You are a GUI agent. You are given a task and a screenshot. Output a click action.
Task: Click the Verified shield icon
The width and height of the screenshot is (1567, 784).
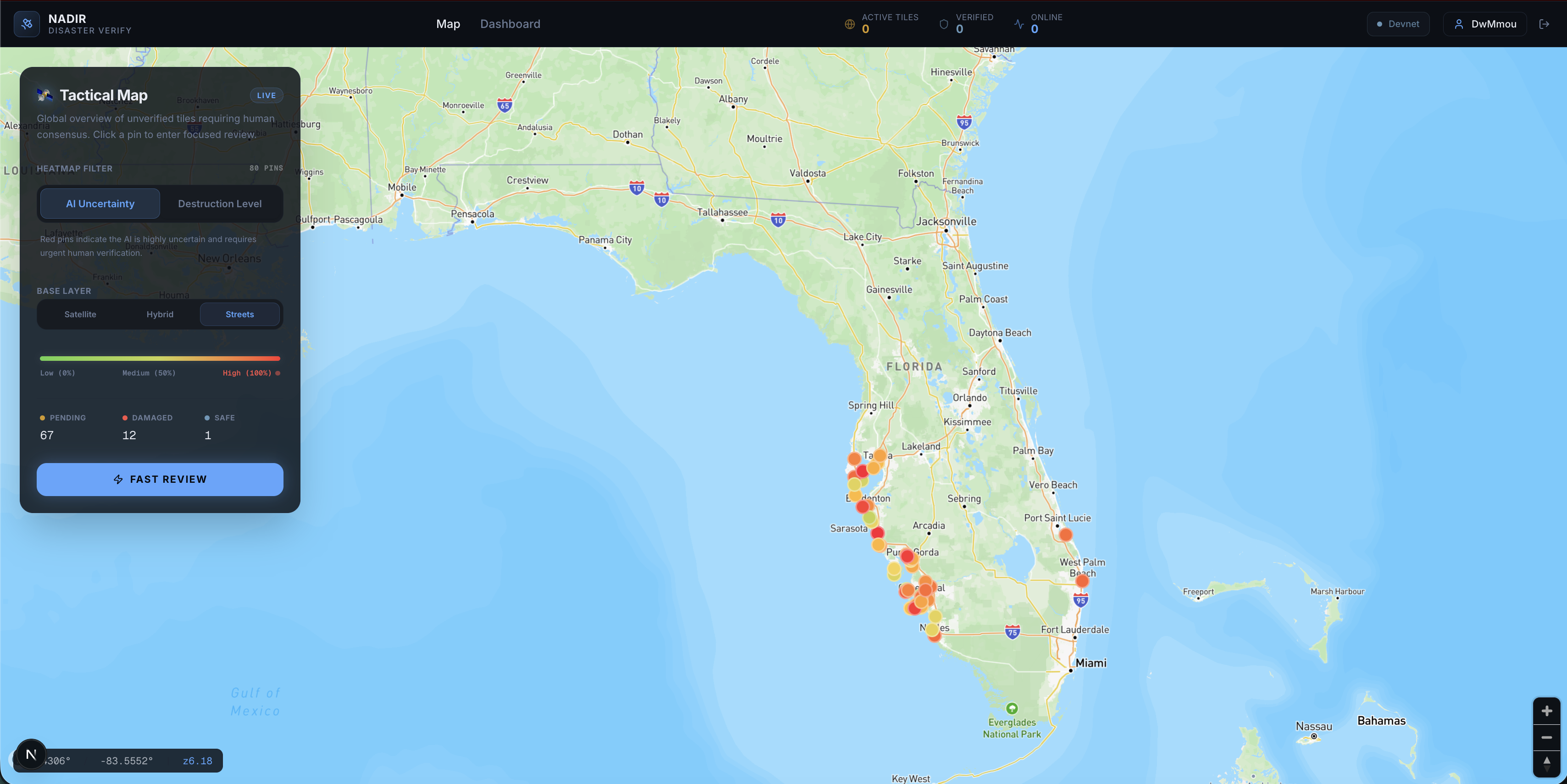(944, 24)
